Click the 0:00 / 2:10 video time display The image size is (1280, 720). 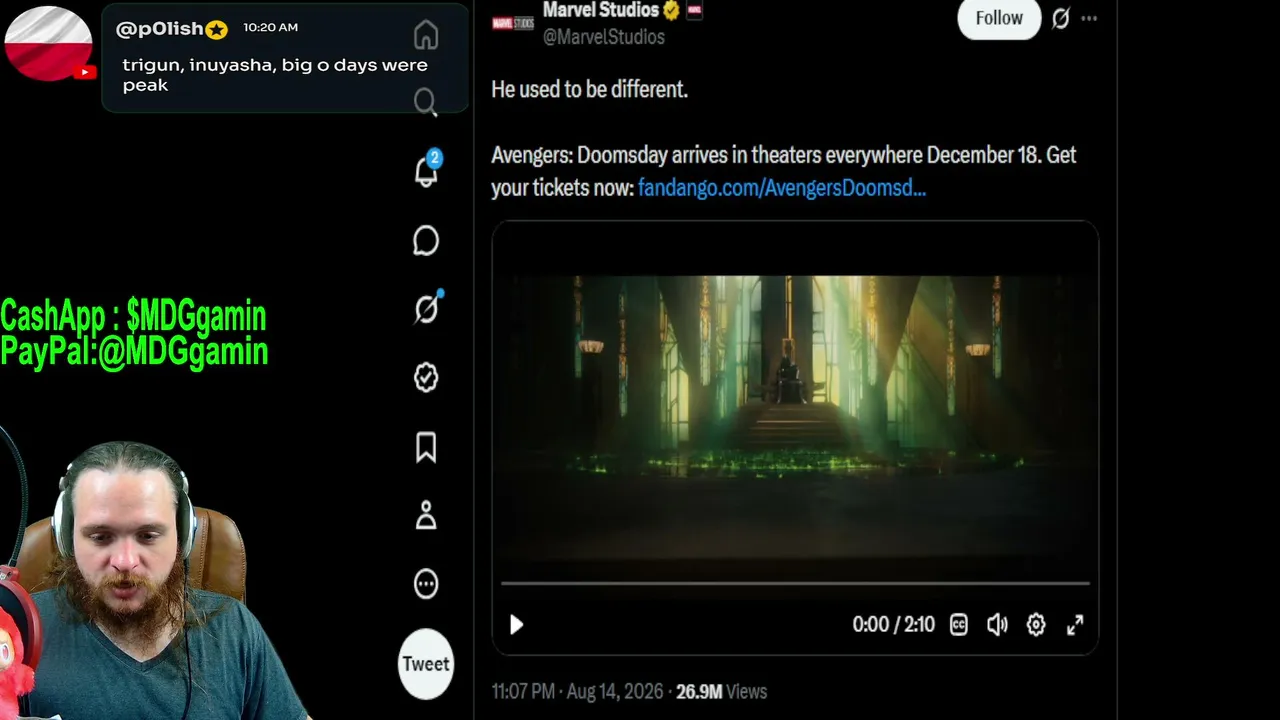coord(893,625)
